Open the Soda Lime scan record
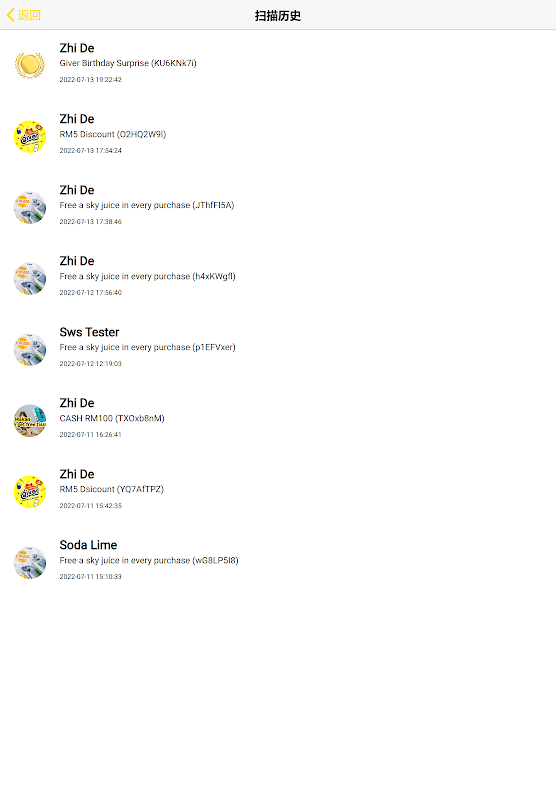The image size is (556, 800). coord(278,562)
